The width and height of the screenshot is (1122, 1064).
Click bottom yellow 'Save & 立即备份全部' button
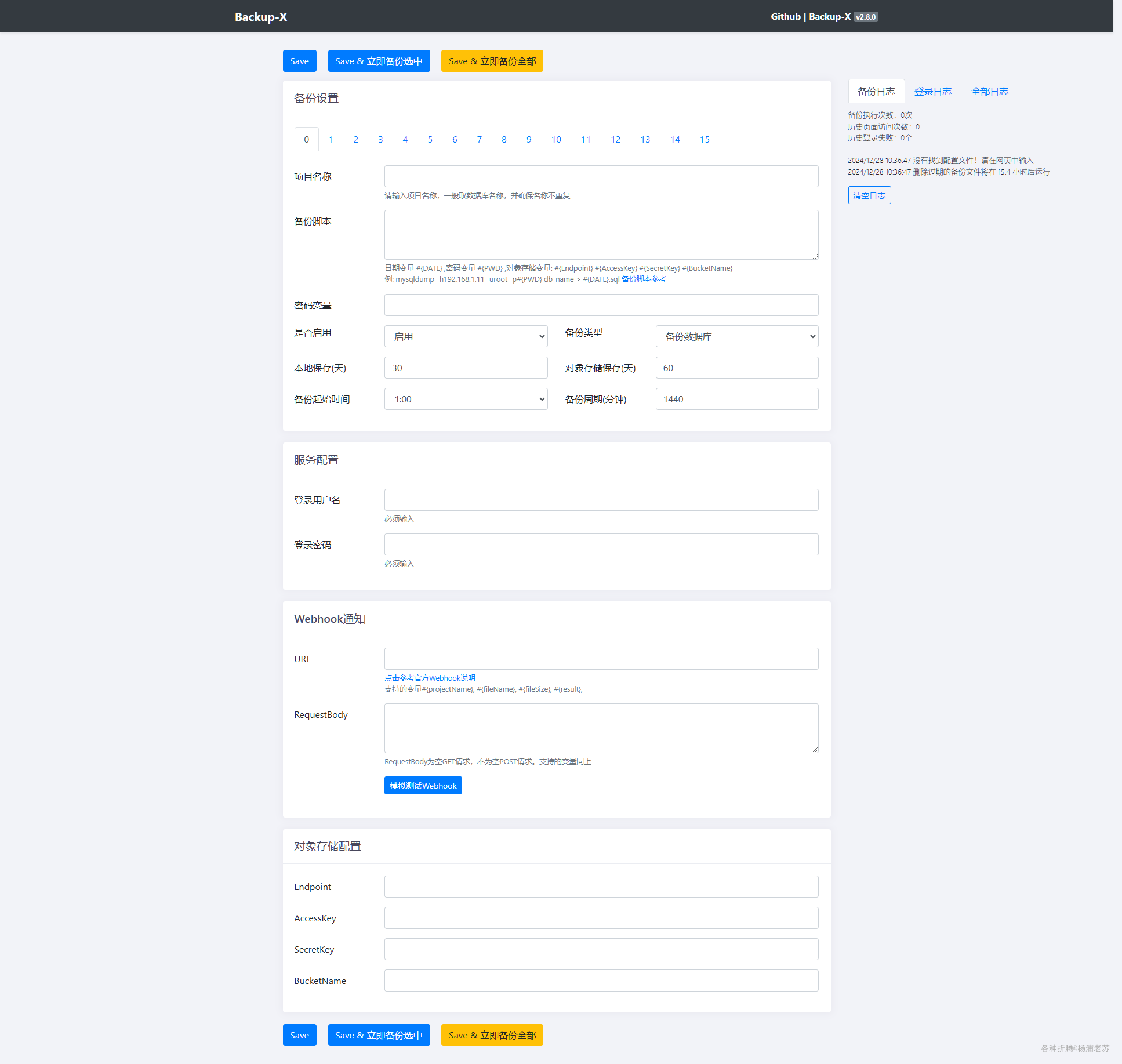(492, 1035)
